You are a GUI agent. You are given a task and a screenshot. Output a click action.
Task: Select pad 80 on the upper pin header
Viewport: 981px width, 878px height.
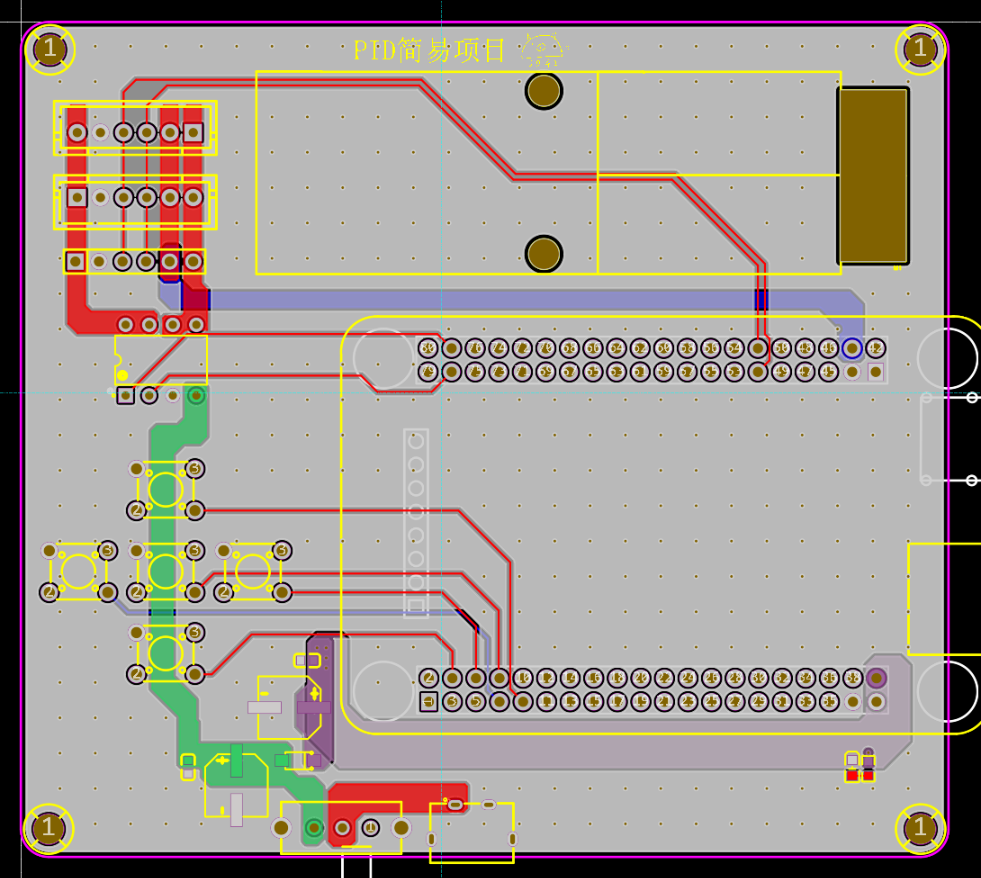[x=428, y=349]
